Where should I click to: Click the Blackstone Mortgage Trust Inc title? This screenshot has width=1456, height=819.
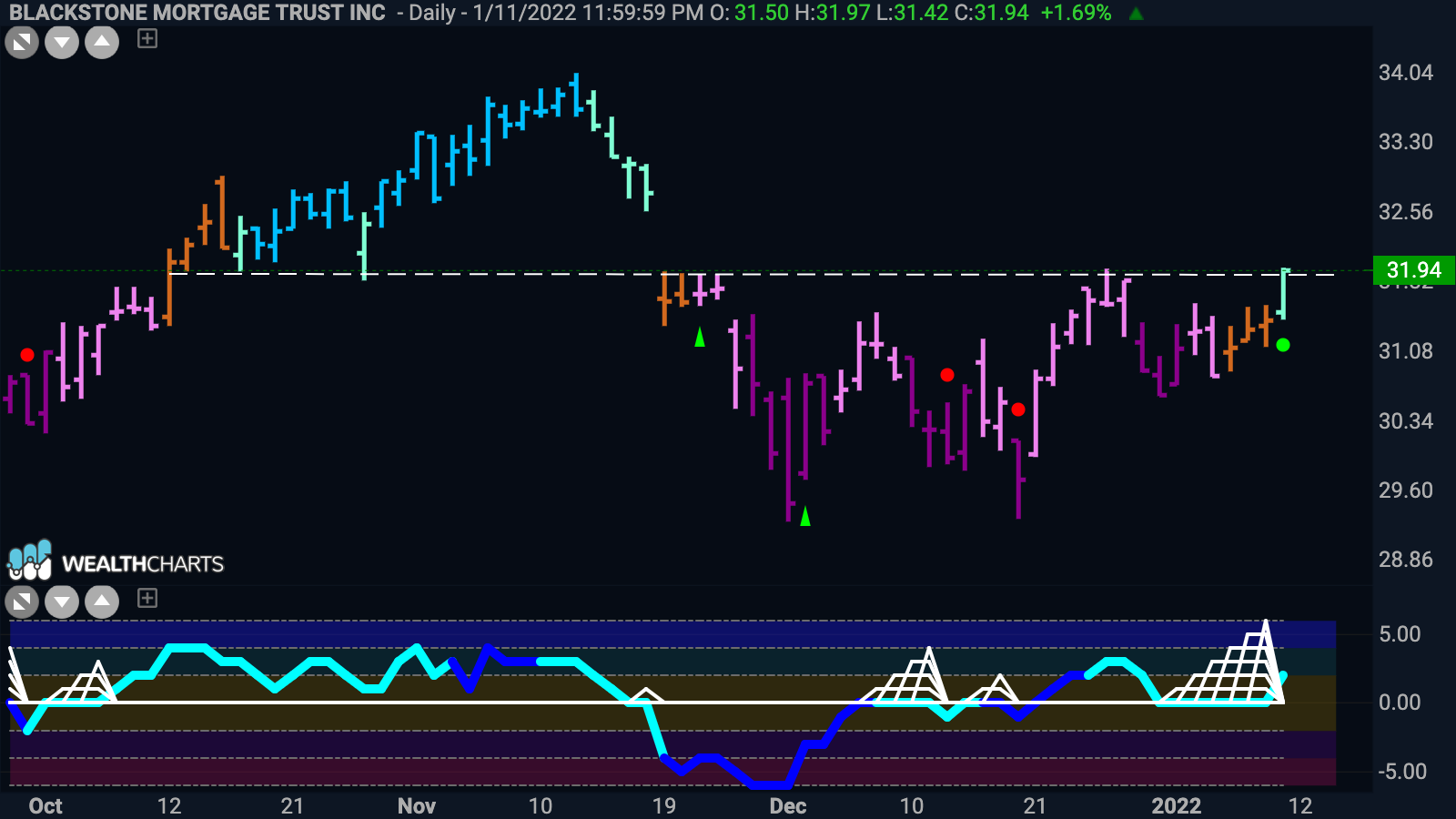(x=197, y=13)
